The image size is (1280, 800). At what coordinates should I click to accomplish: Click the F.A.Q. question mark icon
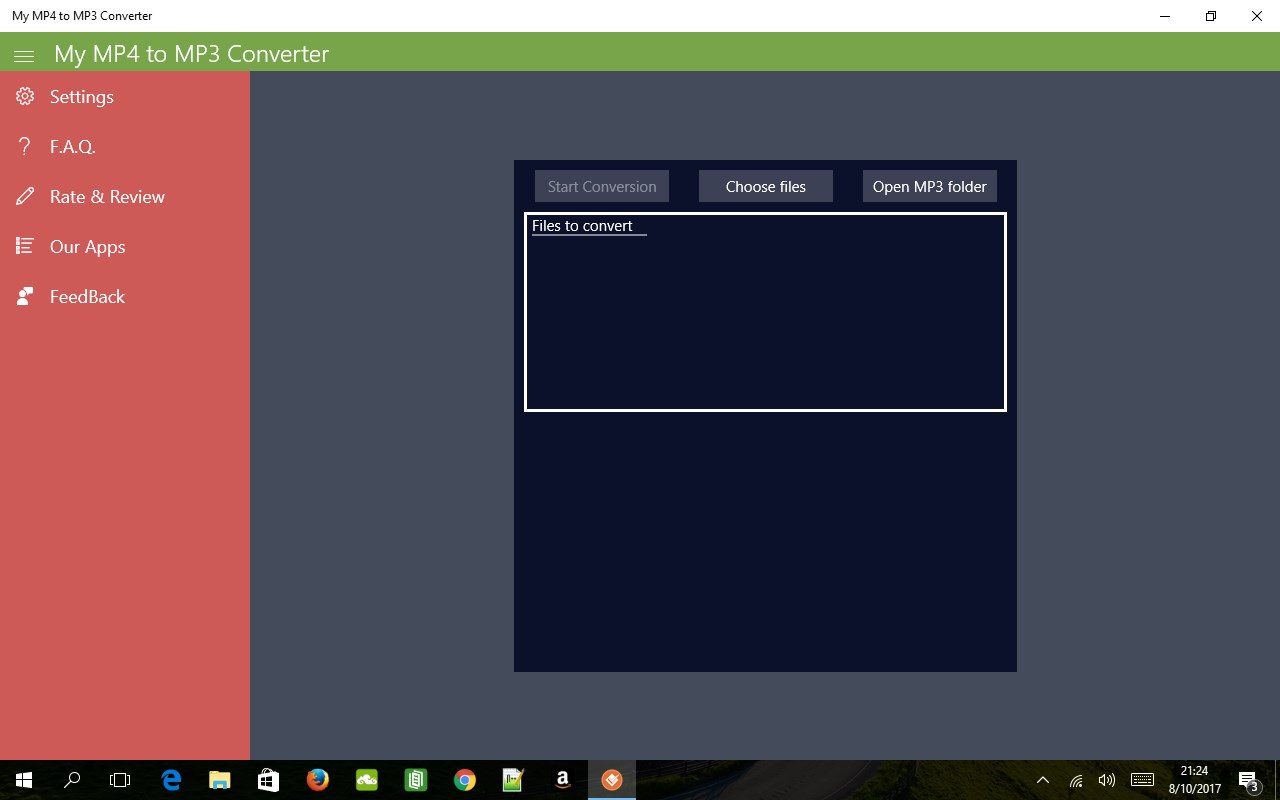(24, 146)
